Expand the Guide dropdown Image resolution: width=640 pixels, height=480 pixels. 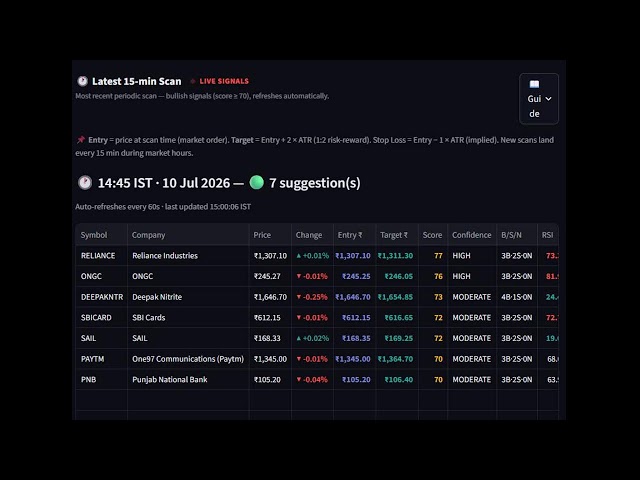[539, 99]
